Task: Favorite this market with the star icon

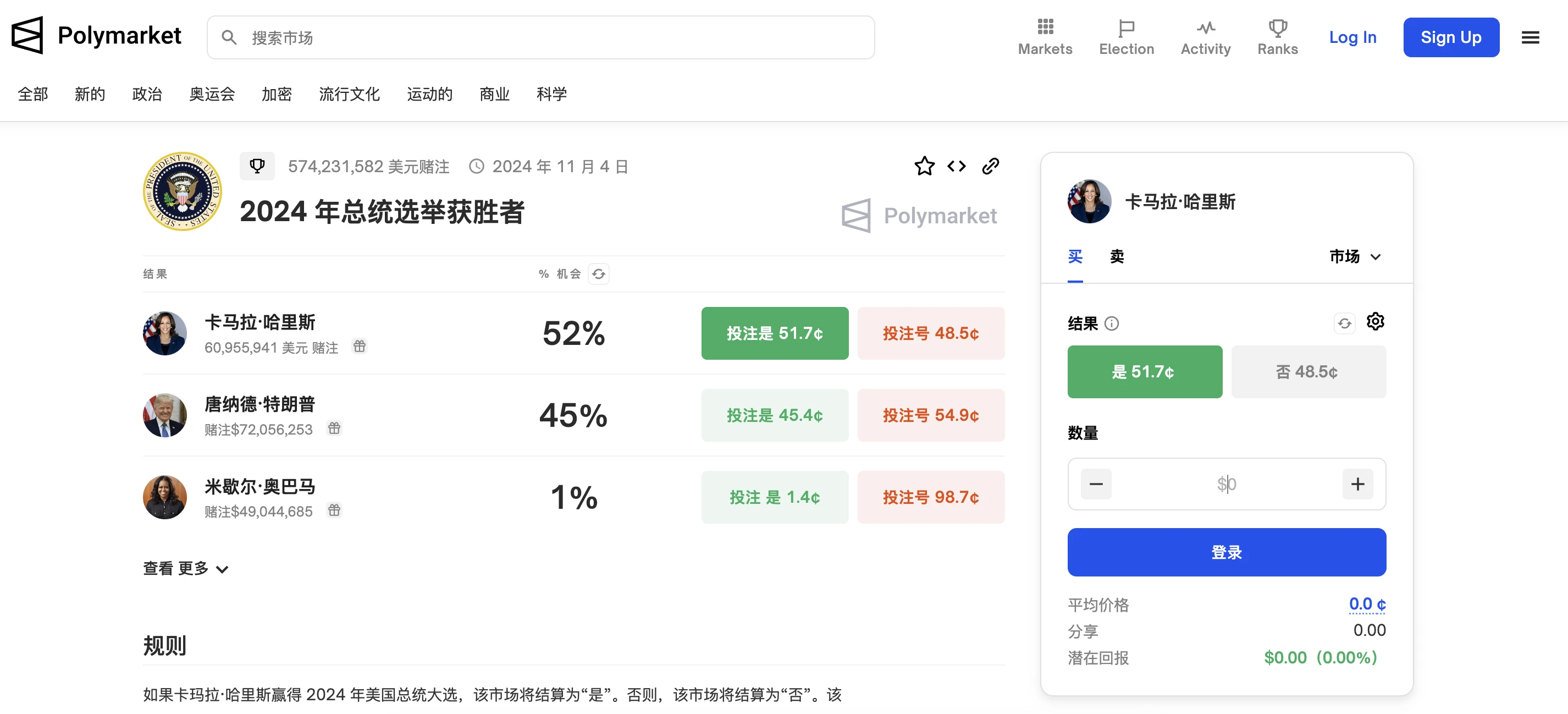Action: pos(924,166)
